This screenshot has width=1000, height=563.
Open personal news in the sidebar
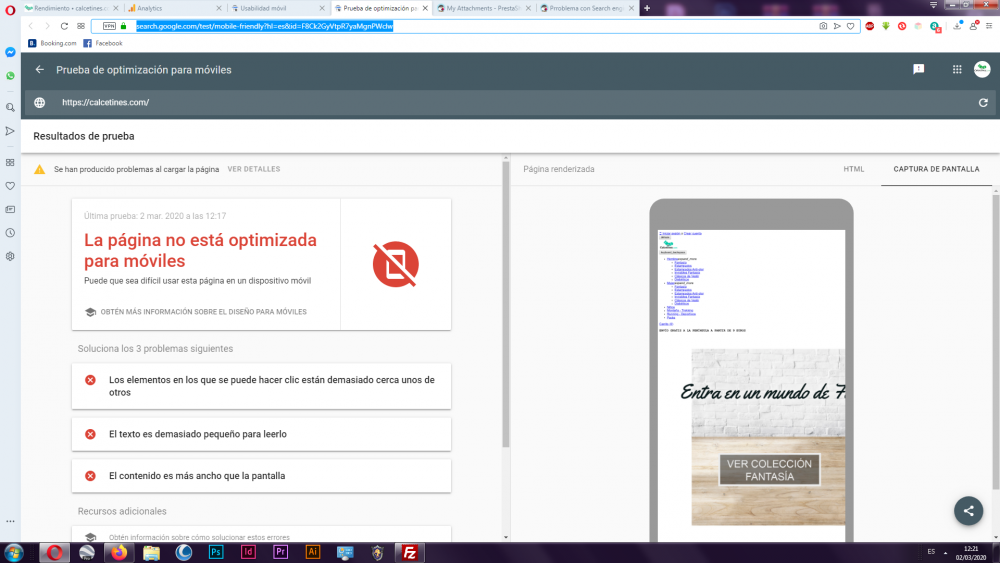pyautogui.click(x=10, y=209)
